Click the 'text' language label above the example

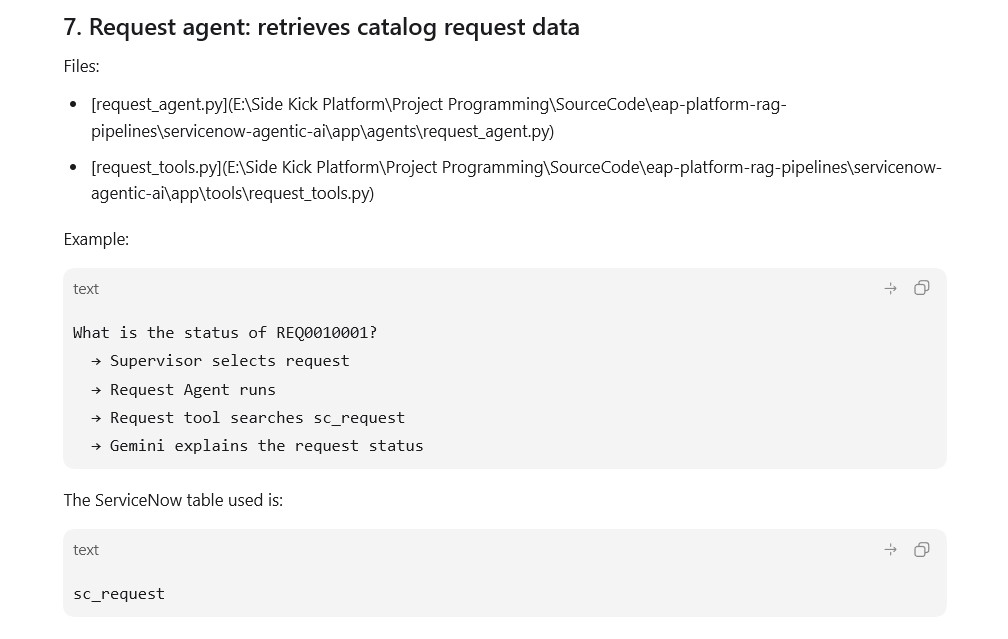pos(86,289)
